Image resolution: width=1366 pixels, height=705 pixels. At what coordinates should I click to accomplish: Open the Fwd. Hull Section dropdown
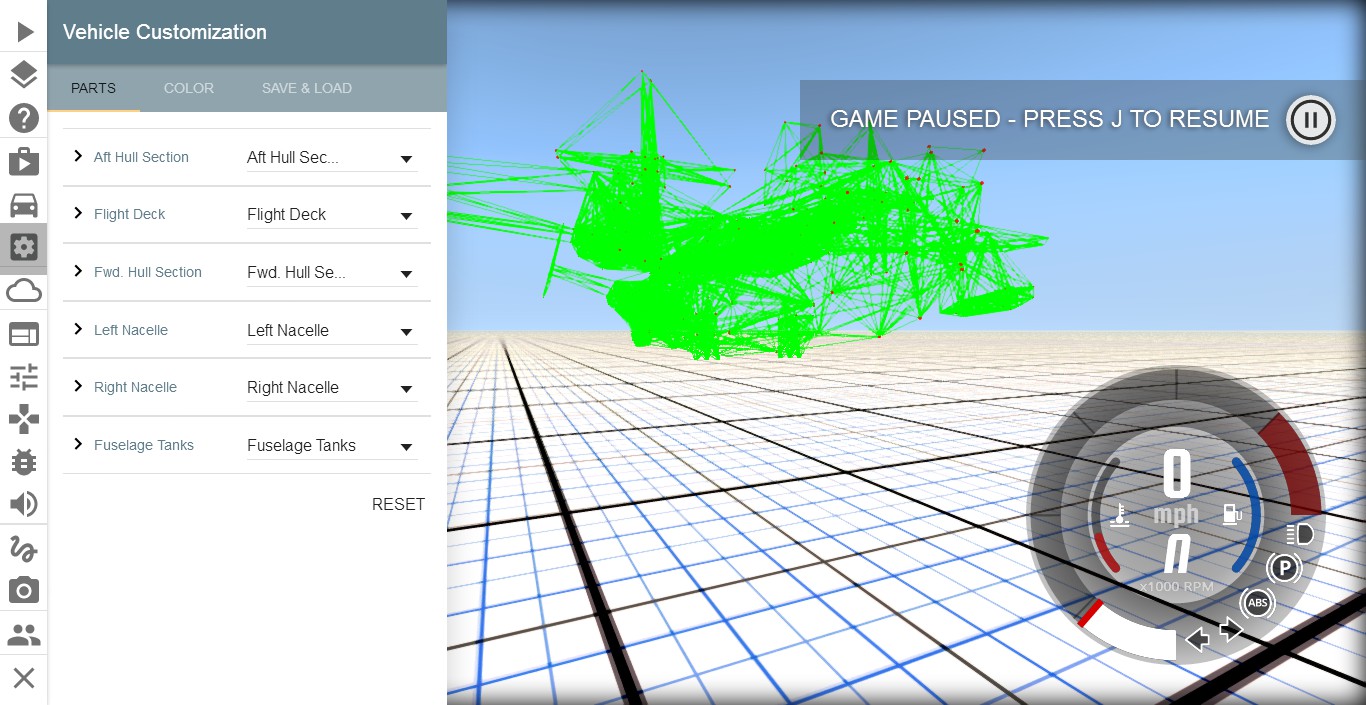tap(332, 273)
